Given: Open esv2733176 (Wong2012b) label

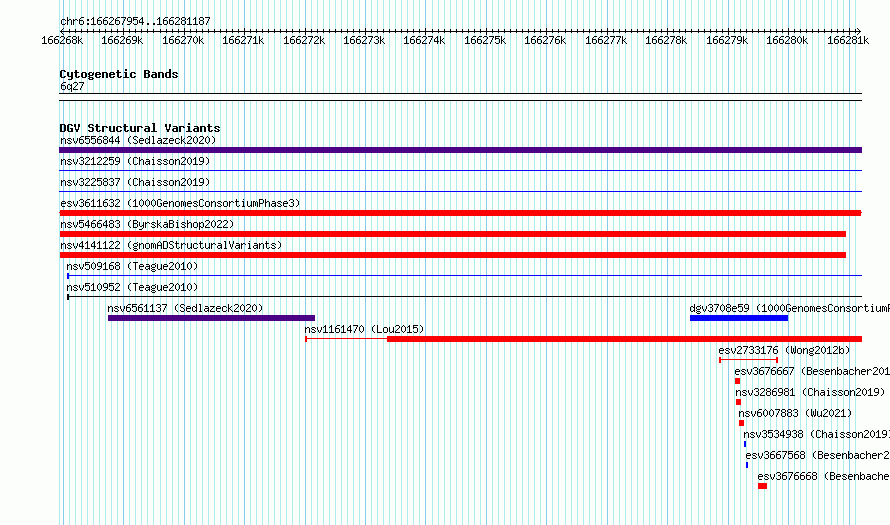Looking at the screenshot, I should click(x=784, y=350).
